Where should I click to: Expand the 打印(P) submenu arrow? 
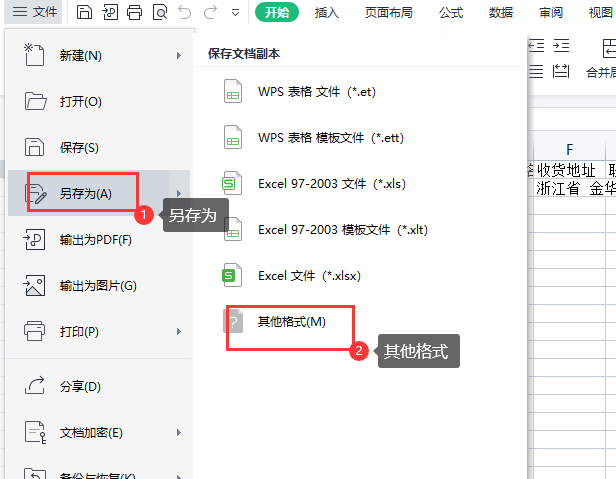coord(179,331)
